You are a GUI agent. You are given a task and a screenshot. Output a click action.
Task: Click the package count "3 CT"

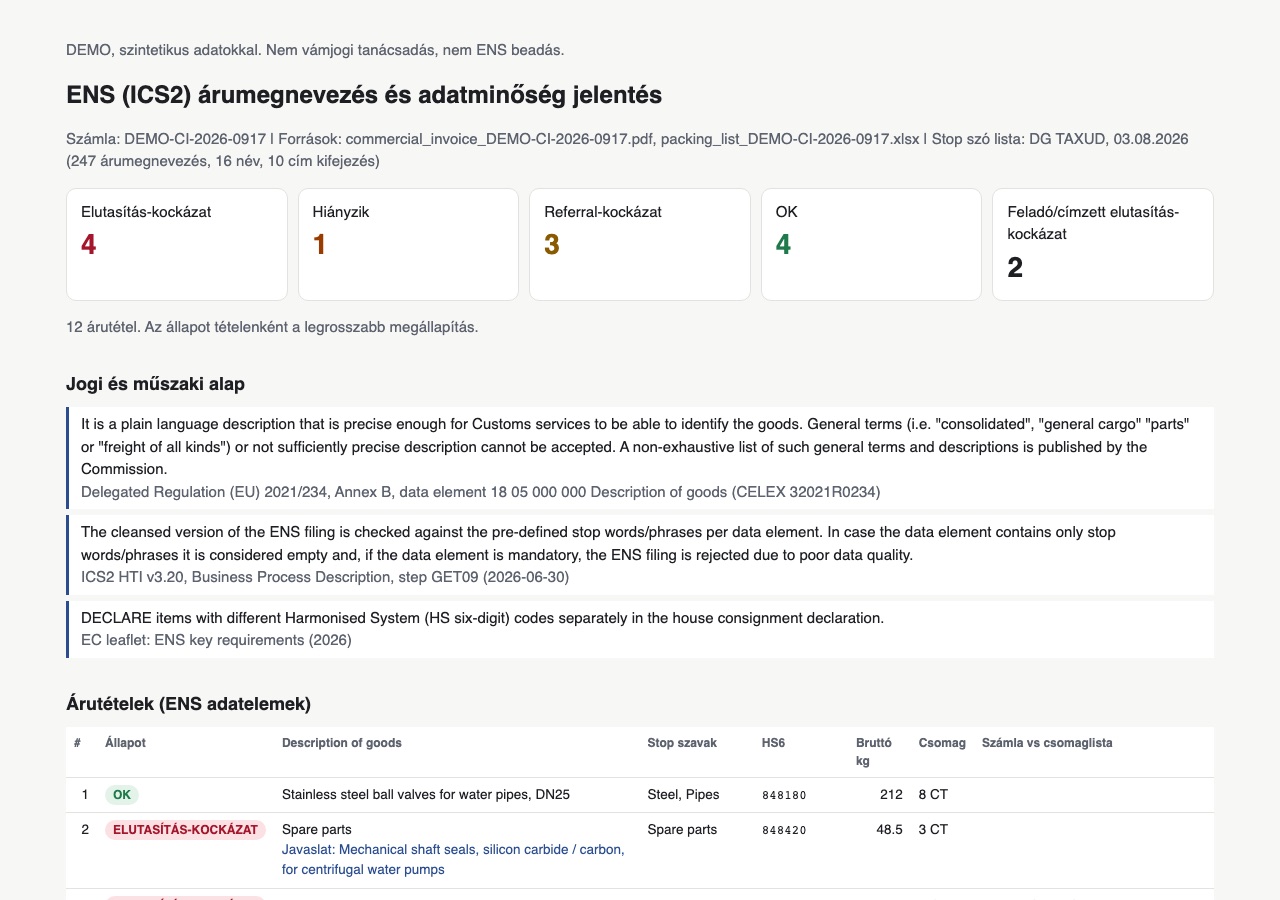pyautogui.click(x=933, y=829)
